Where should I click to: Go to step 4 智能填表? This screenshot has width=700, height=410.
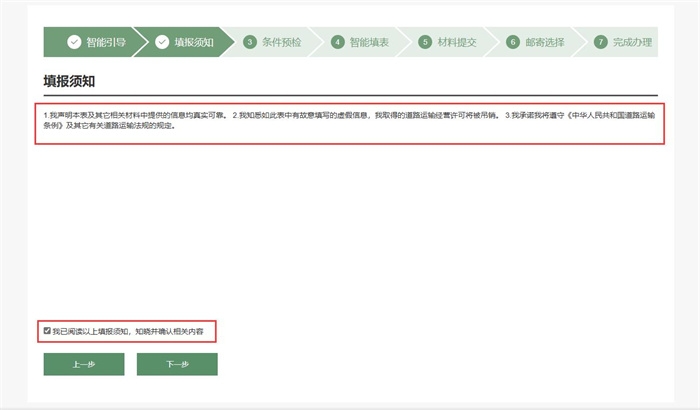click(x=360, y=42)
